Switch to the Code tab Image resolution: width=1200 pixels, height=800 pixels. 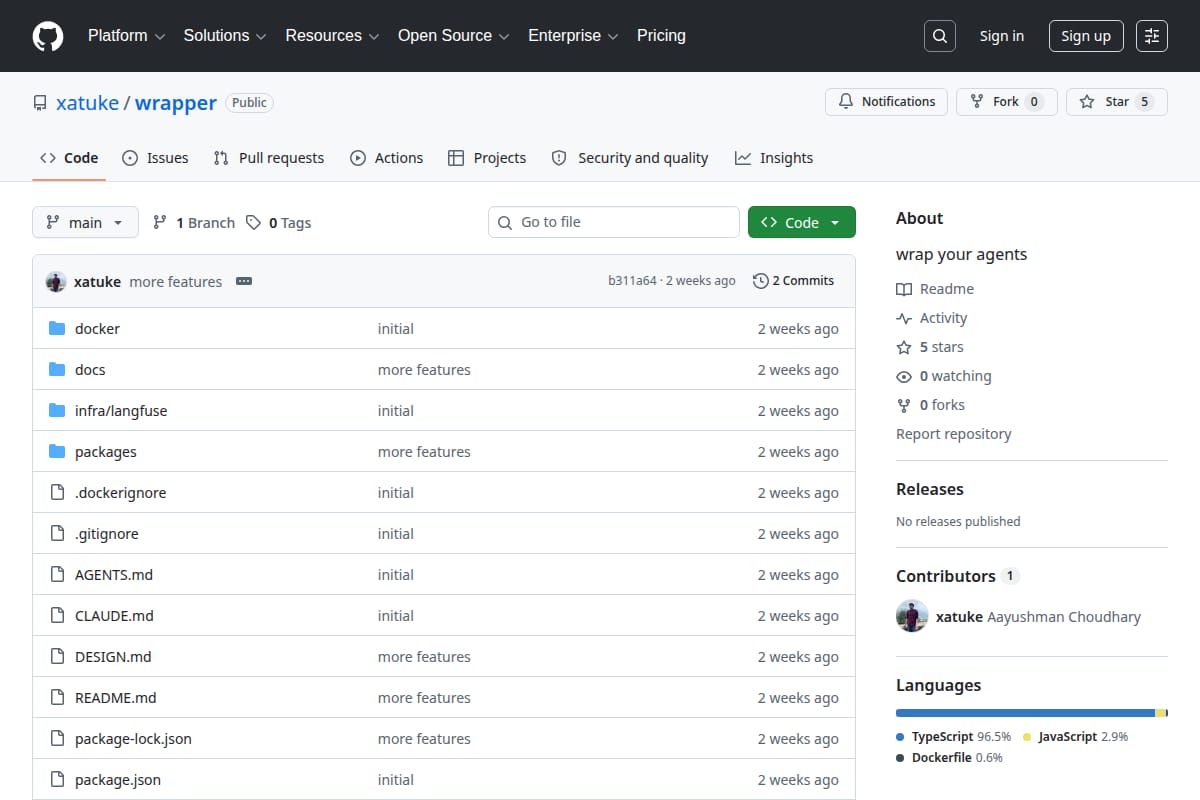coord(69,158)
